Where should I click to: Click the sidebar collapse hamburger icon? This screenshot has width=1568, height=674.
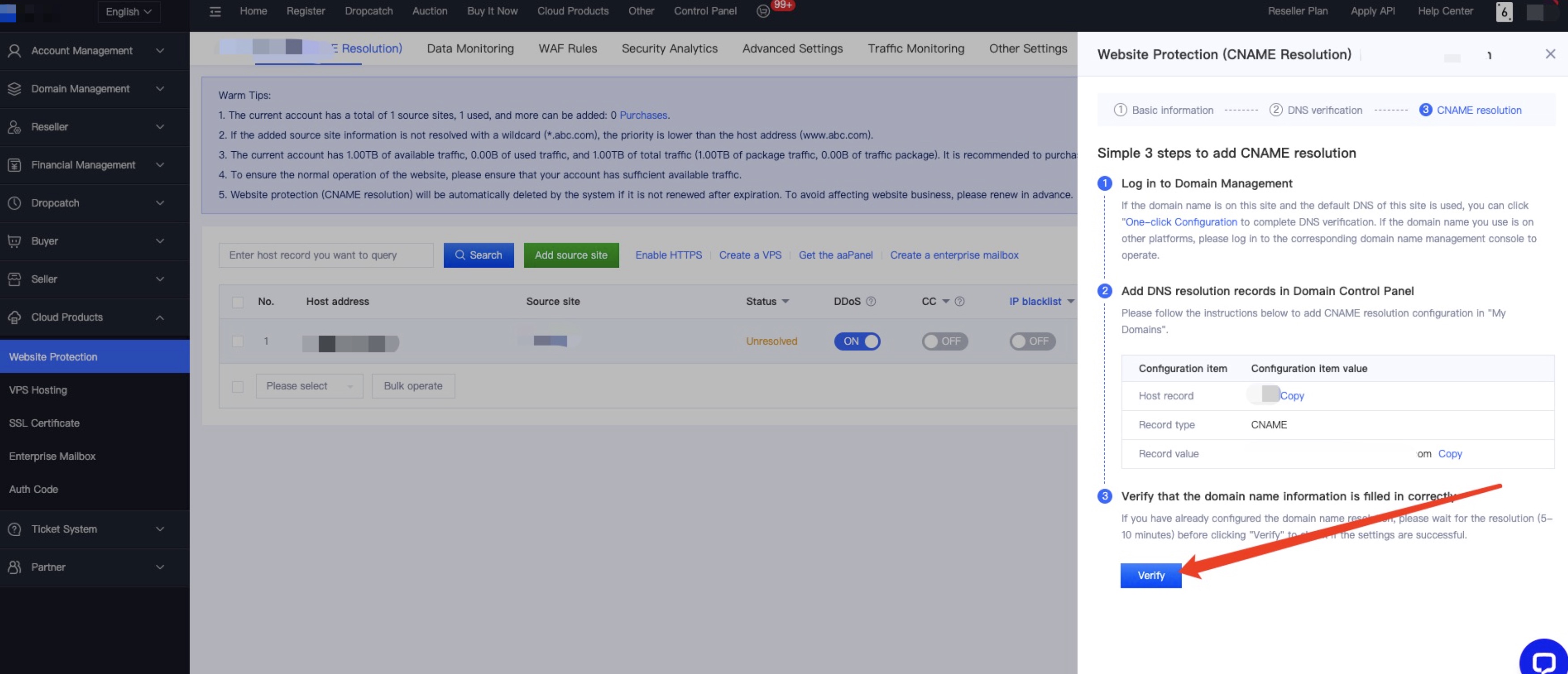(x=215, y=12)
